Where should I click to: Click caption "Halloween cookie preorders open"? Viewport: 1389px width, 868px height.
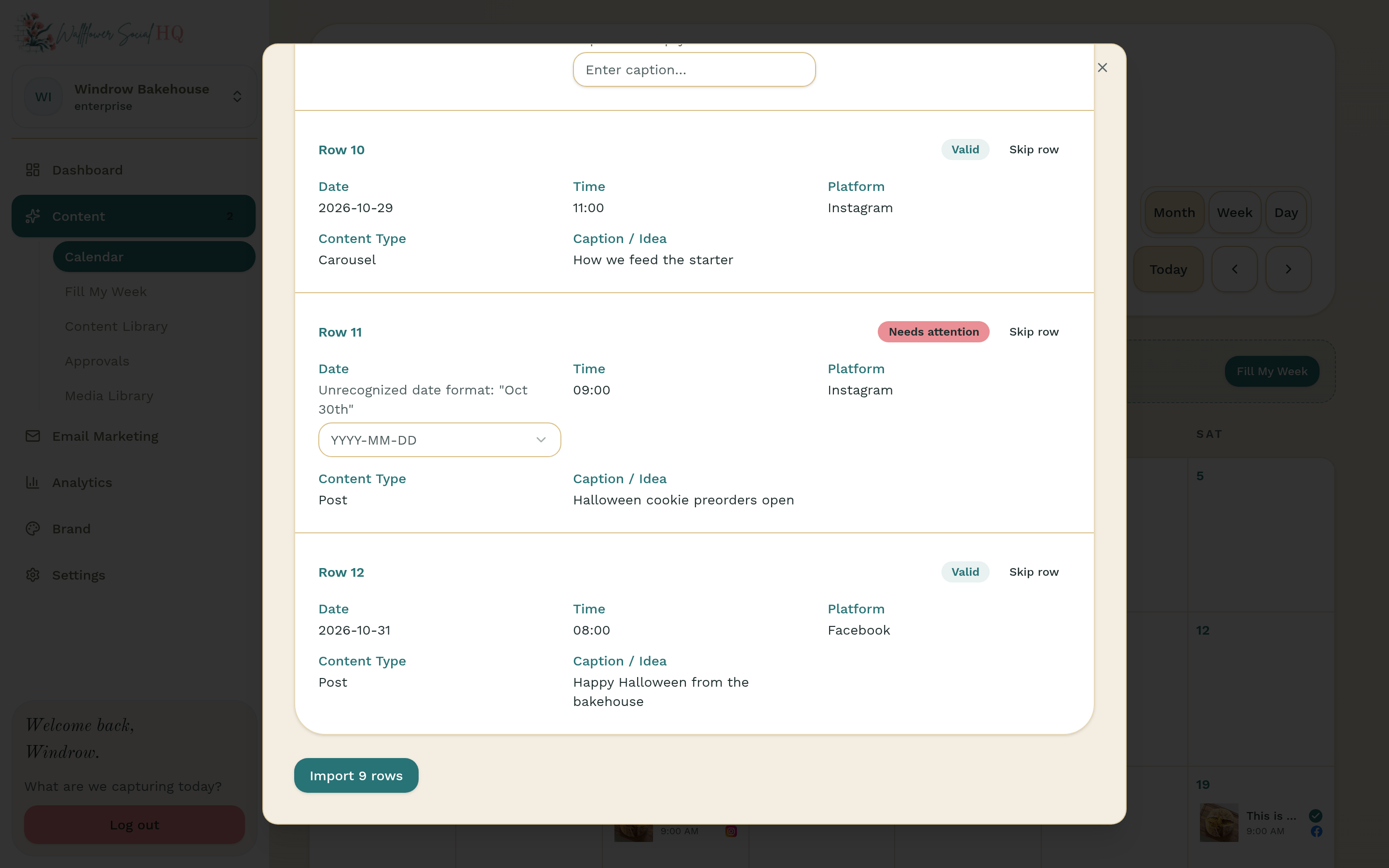683,500
